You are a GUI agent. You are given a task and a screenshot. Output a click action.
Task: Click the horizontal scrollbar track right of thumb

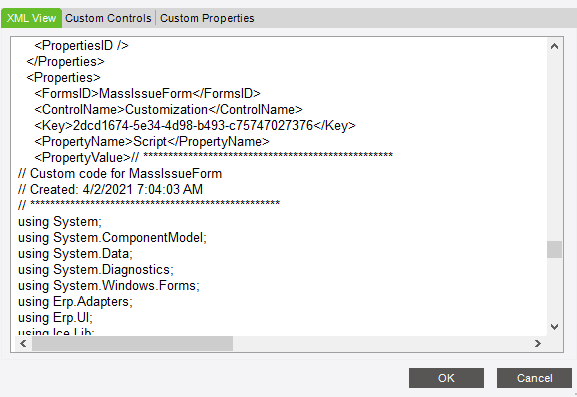pos(382,343)
